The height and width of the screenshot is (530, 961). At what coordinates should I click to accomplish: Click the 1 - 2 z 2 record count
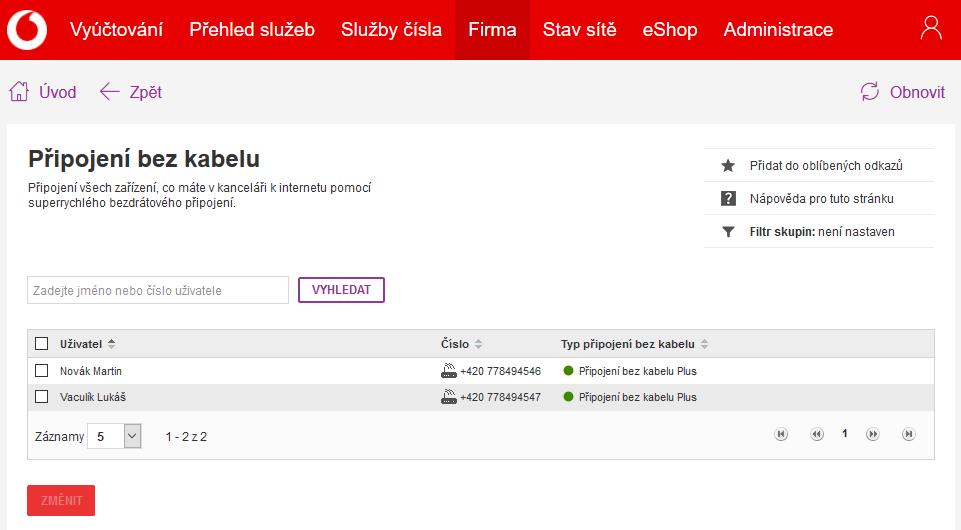click(186, 437)
